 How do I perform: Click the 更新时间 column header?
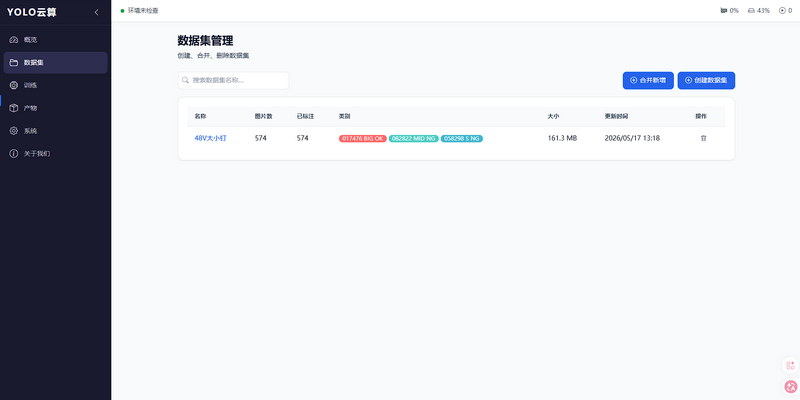616,116
